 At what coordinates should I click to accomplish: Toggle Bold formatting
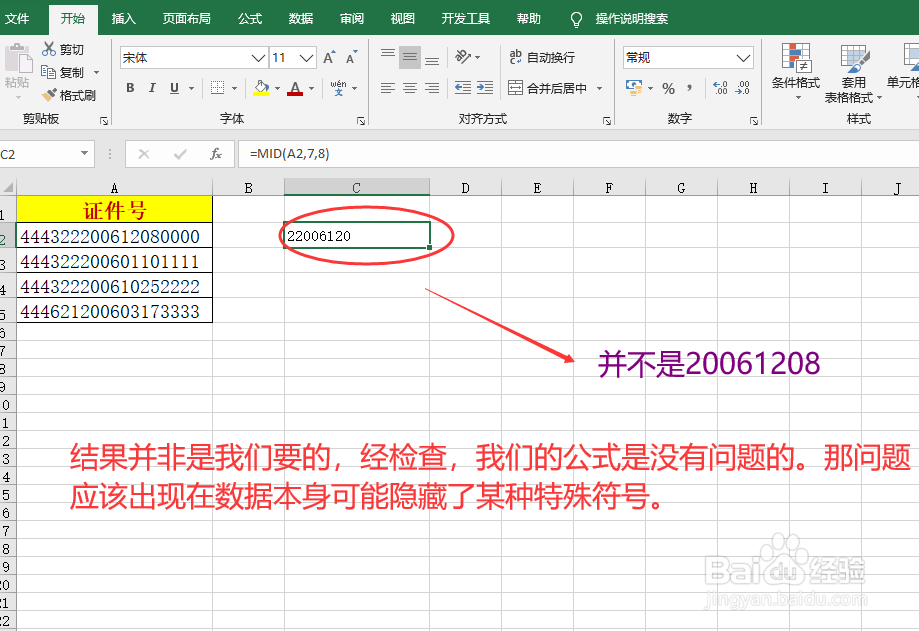pyautogui.click(x=129, y=88)
